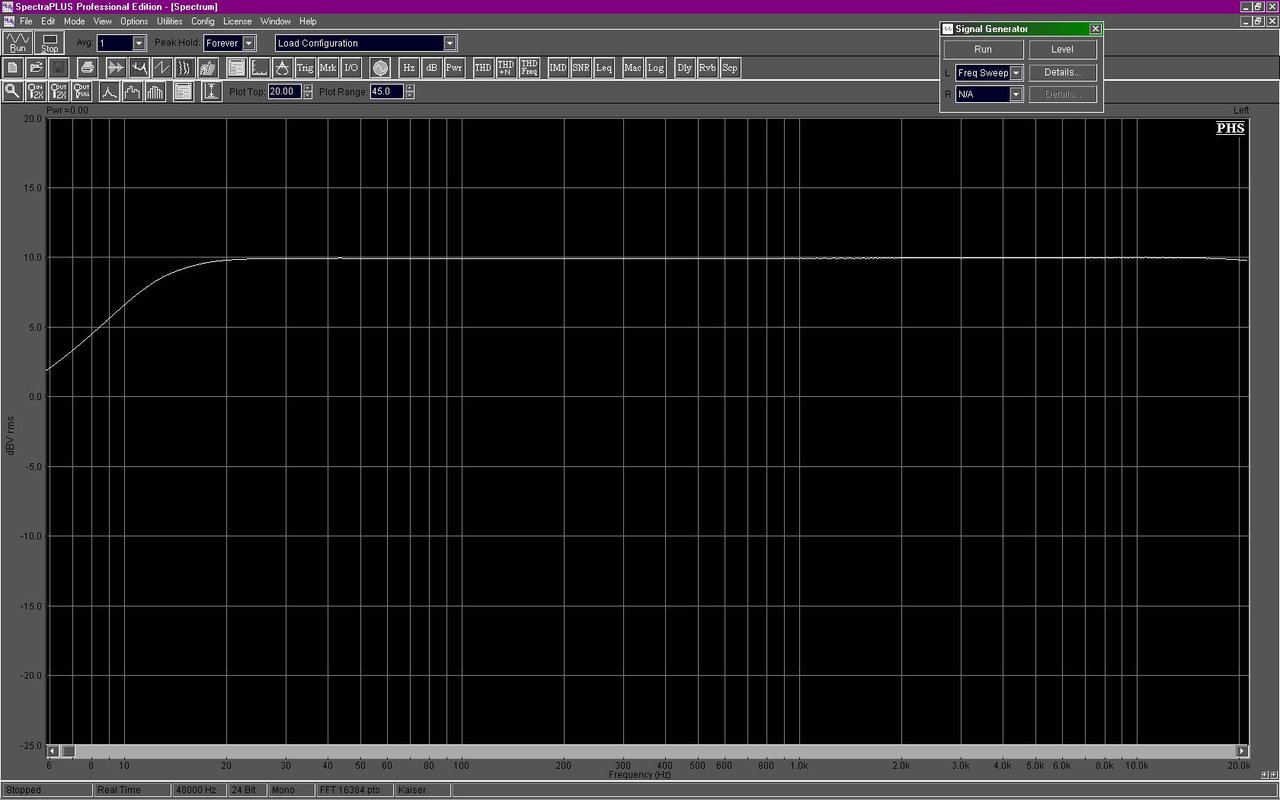Select the stepped plot style icon
This screenshot has height=800, width=1280.
coord(132,91)
